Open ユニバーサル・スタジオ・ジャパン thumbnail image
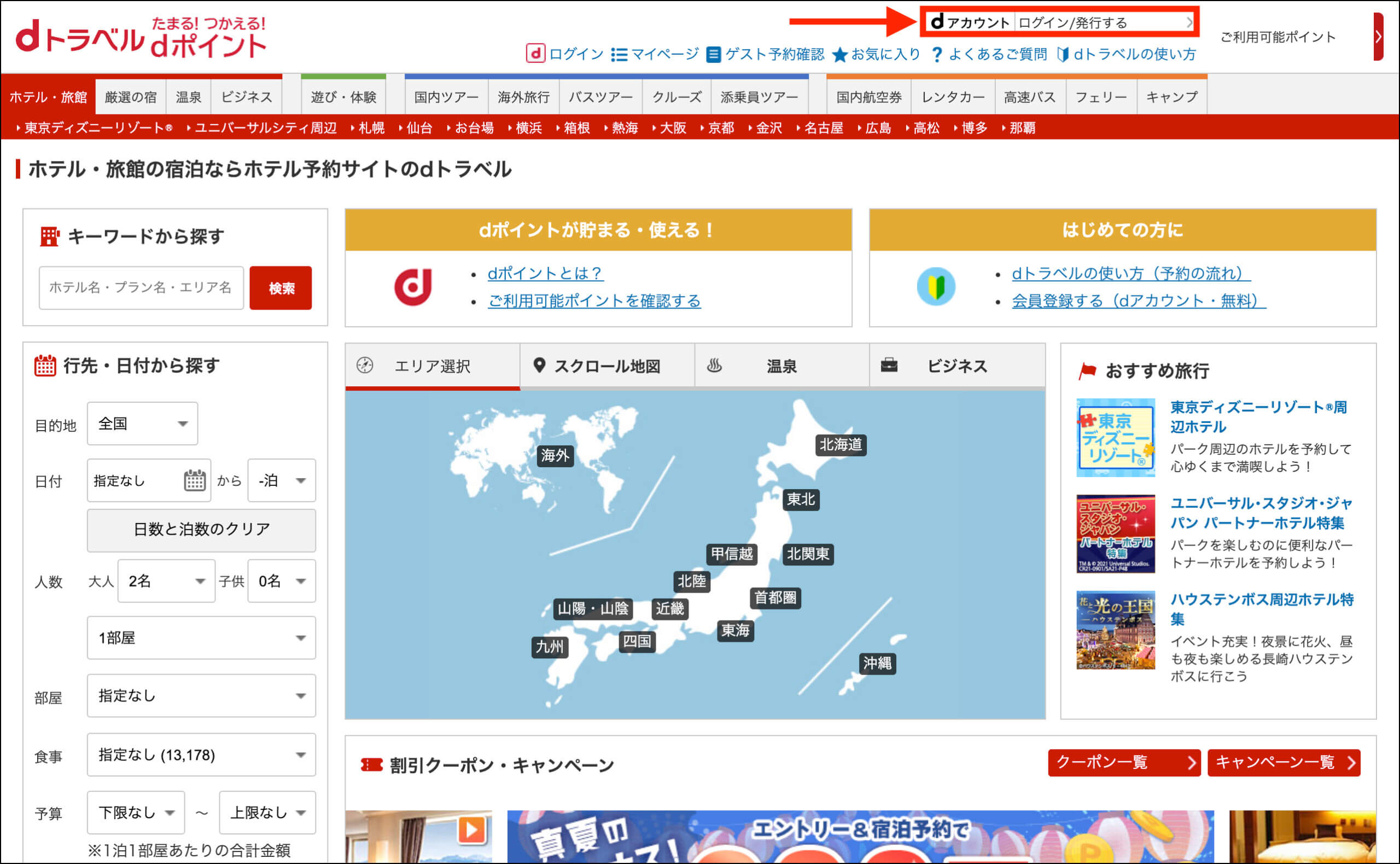The height and width of the screenshot is (864, 1400). 1116,534
